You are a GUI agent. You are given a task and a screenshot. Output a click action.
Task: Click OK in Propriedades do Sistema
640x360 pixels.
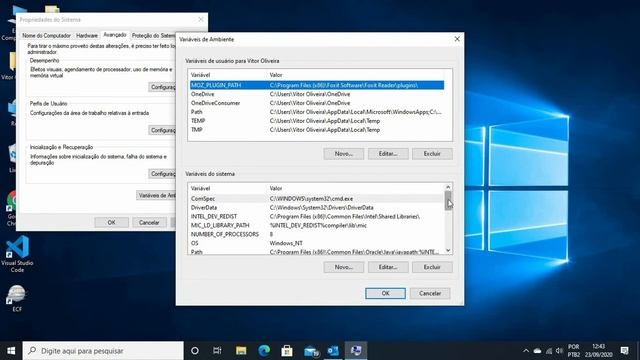coord(111,222)
